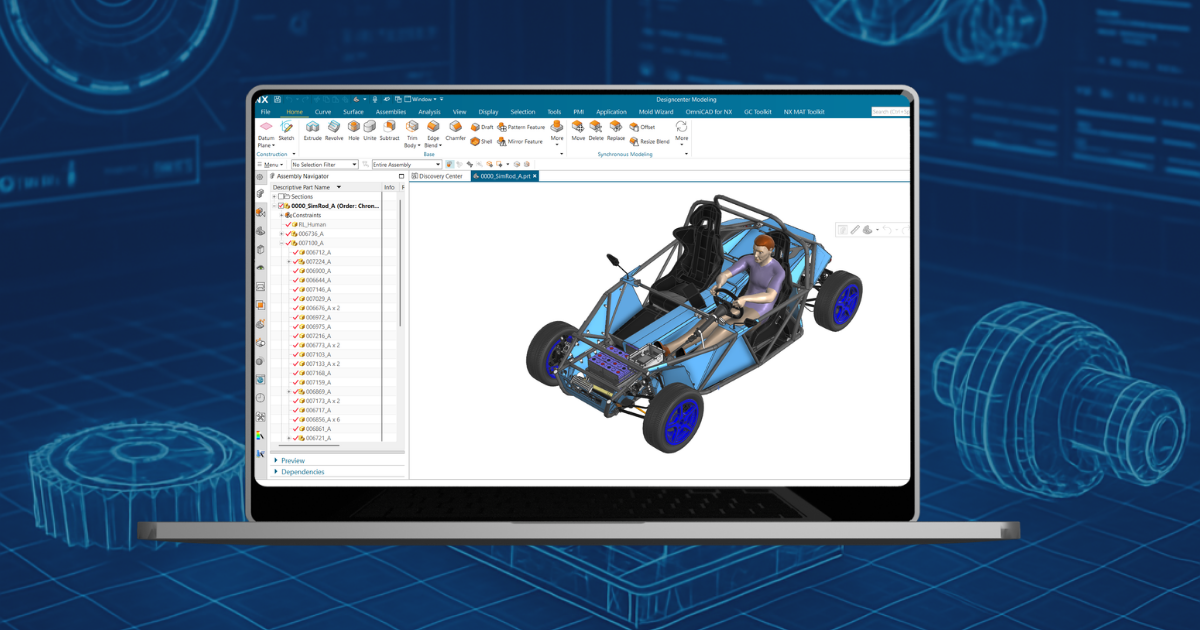Image resolution: width=1200 pixels, height=630 pixels.
Task: Choose the Shell feature
Action: [x=482, y=142]
